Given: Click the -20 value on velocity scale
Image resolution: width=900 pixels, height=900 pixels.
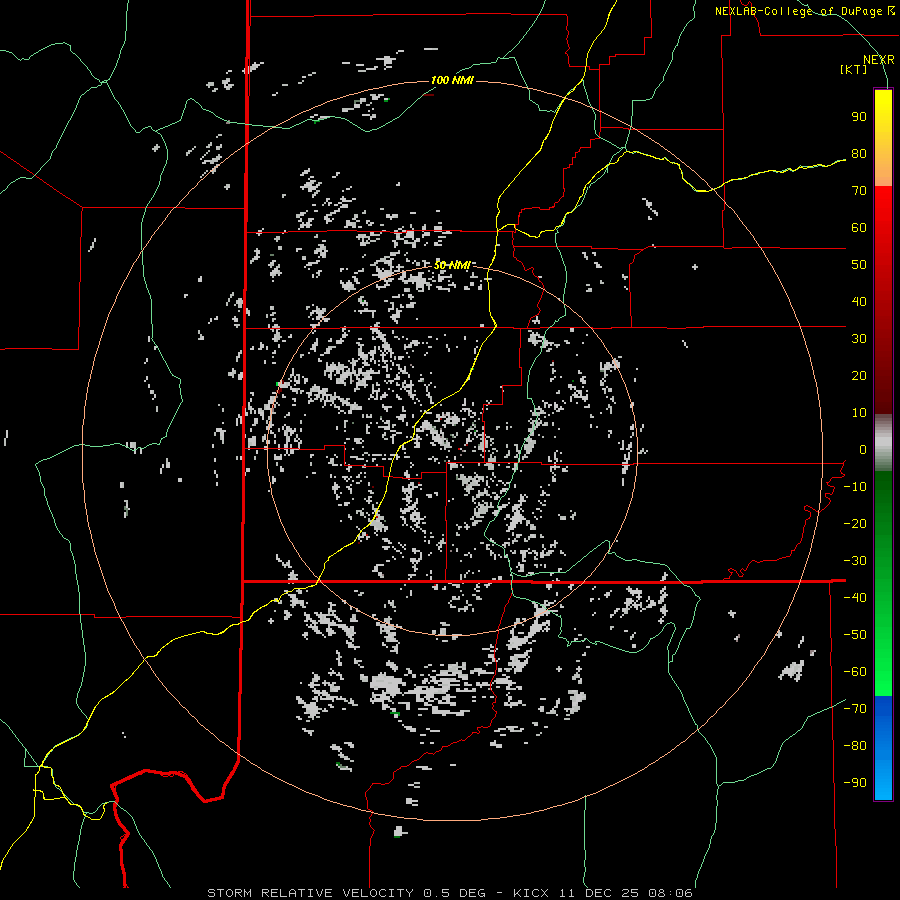Looking at the screenshot, I should tap(855, 524).
